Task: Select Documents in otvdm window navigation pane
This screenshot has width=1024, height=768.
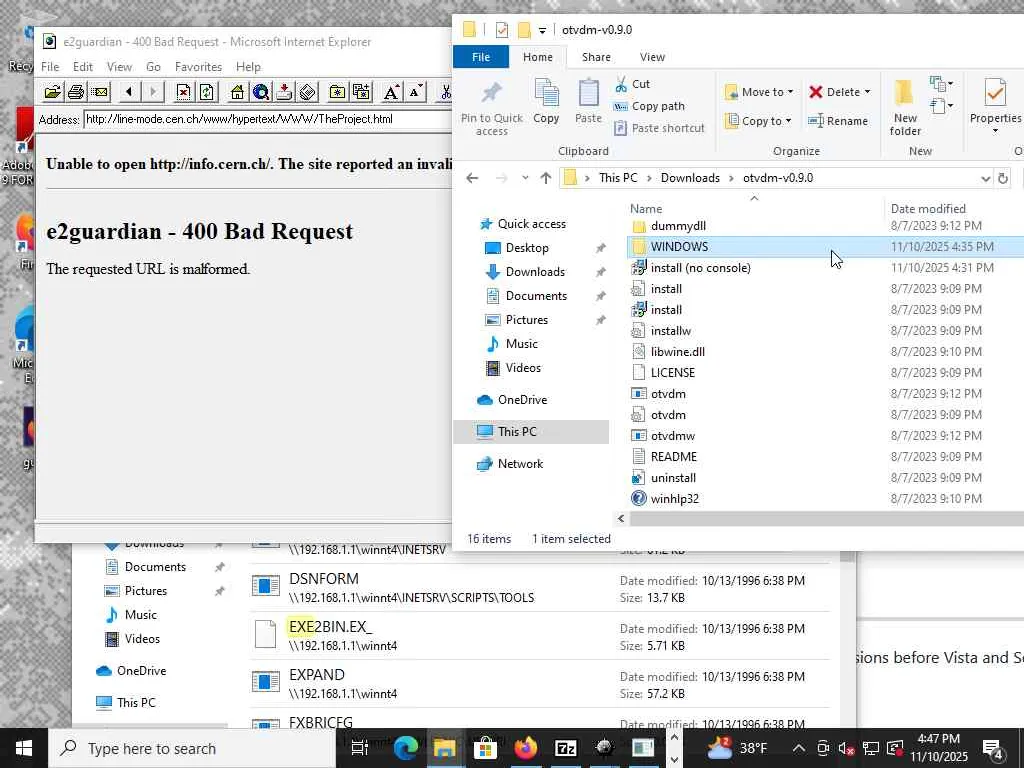Action: 536,296
